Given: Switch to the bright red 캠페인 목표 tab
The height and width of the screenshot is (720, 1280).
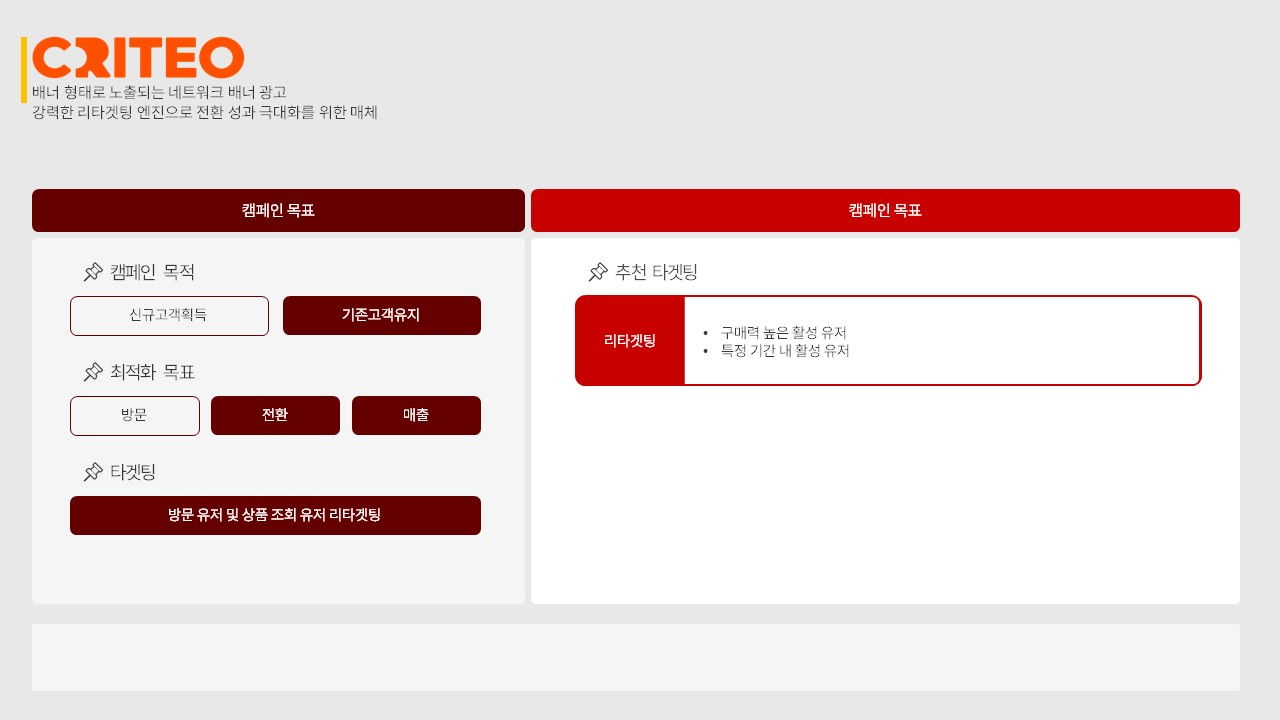Looking at the screenshot, I should click(x=885, y=211).
